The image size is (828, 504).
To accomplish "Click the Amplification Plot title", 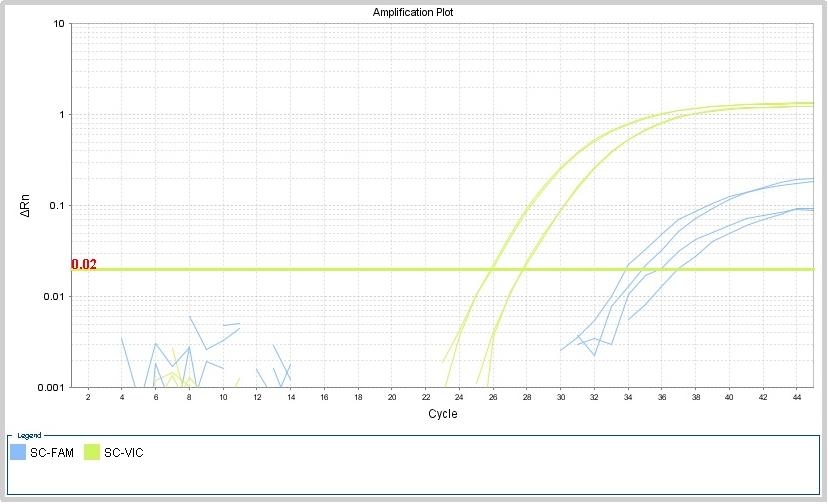I will 413,12.
